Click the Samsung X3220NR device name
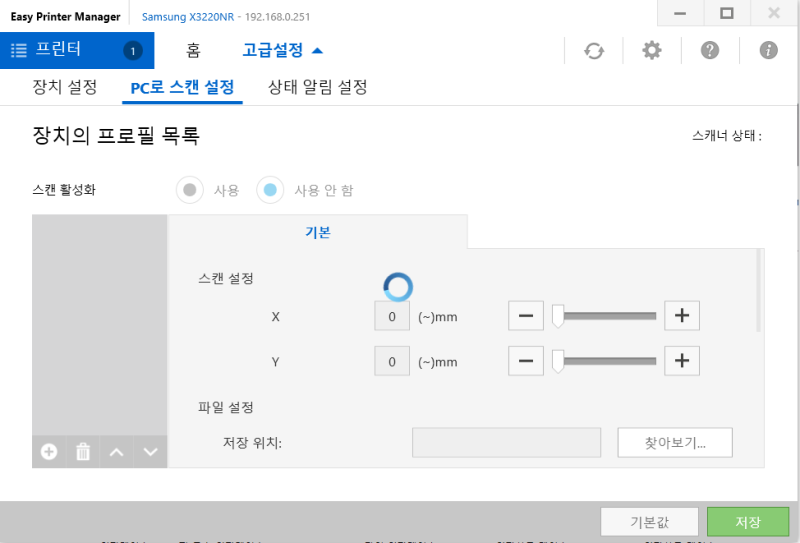The image size is (800, 543). [188, 17]
